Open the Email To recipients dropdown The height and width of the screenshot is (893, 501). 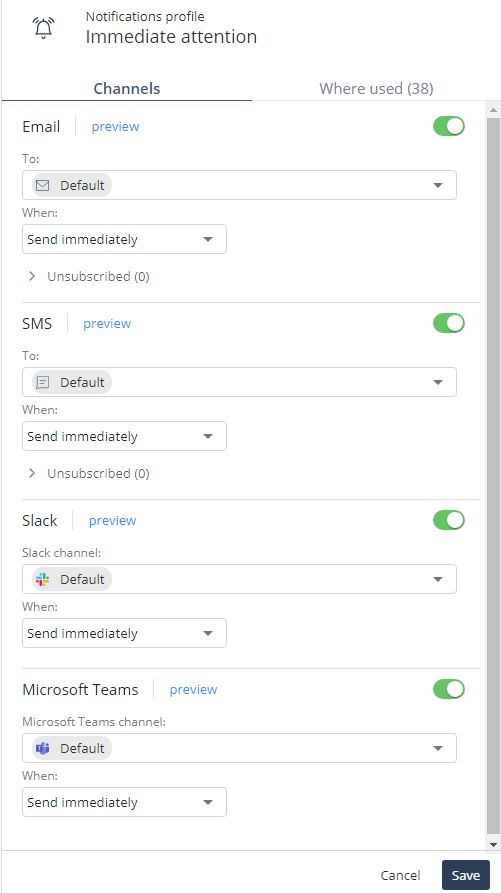click(239, 185)
